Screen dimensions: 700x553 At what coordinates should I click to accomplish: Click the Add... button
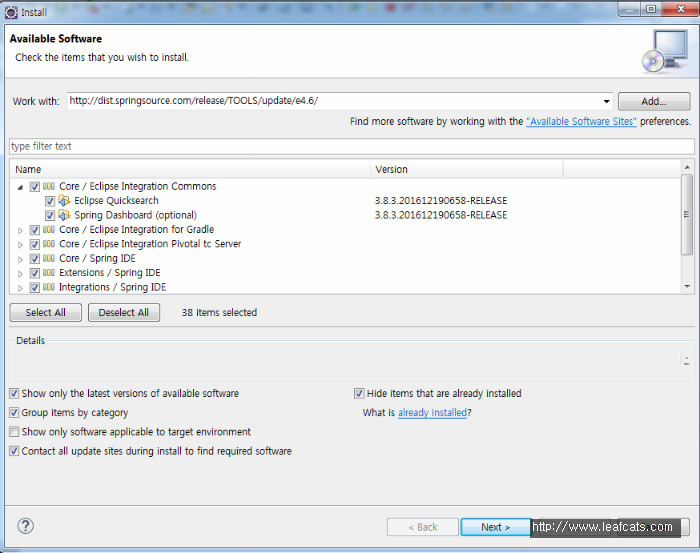coord(654,101)
